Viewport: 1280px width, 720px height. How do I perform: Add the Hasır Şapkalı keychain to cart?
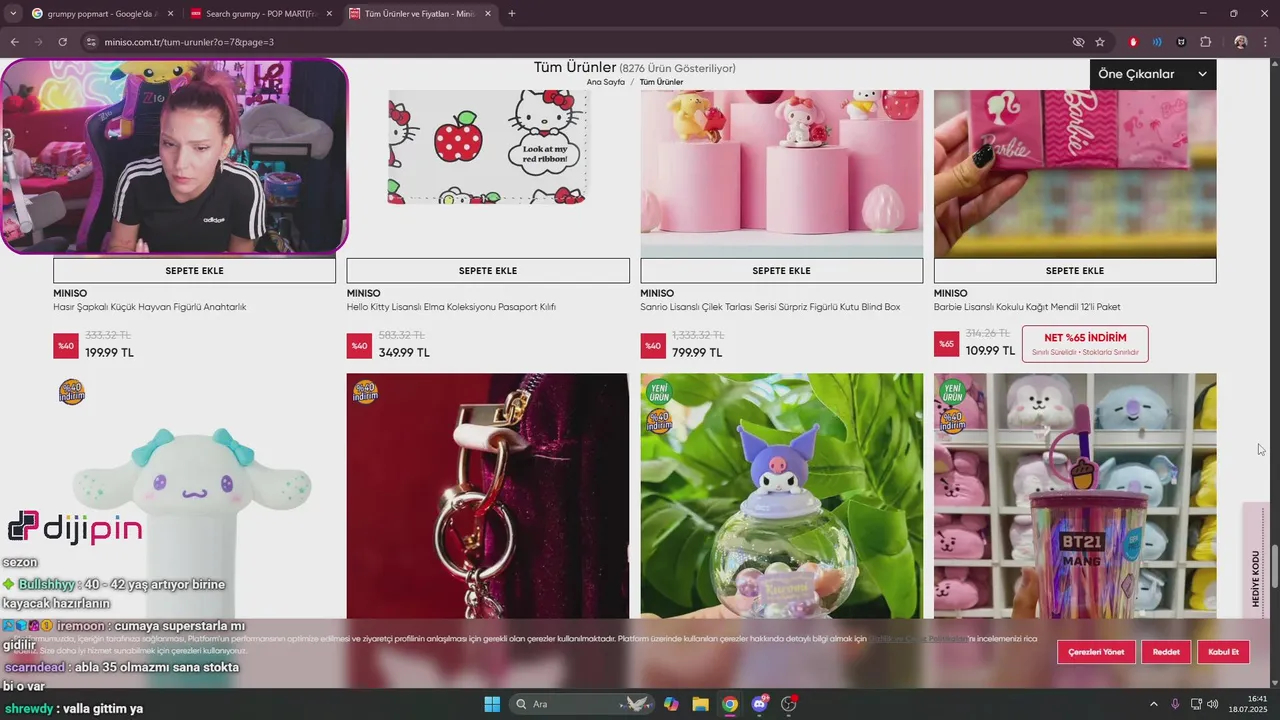coord(194,271)
